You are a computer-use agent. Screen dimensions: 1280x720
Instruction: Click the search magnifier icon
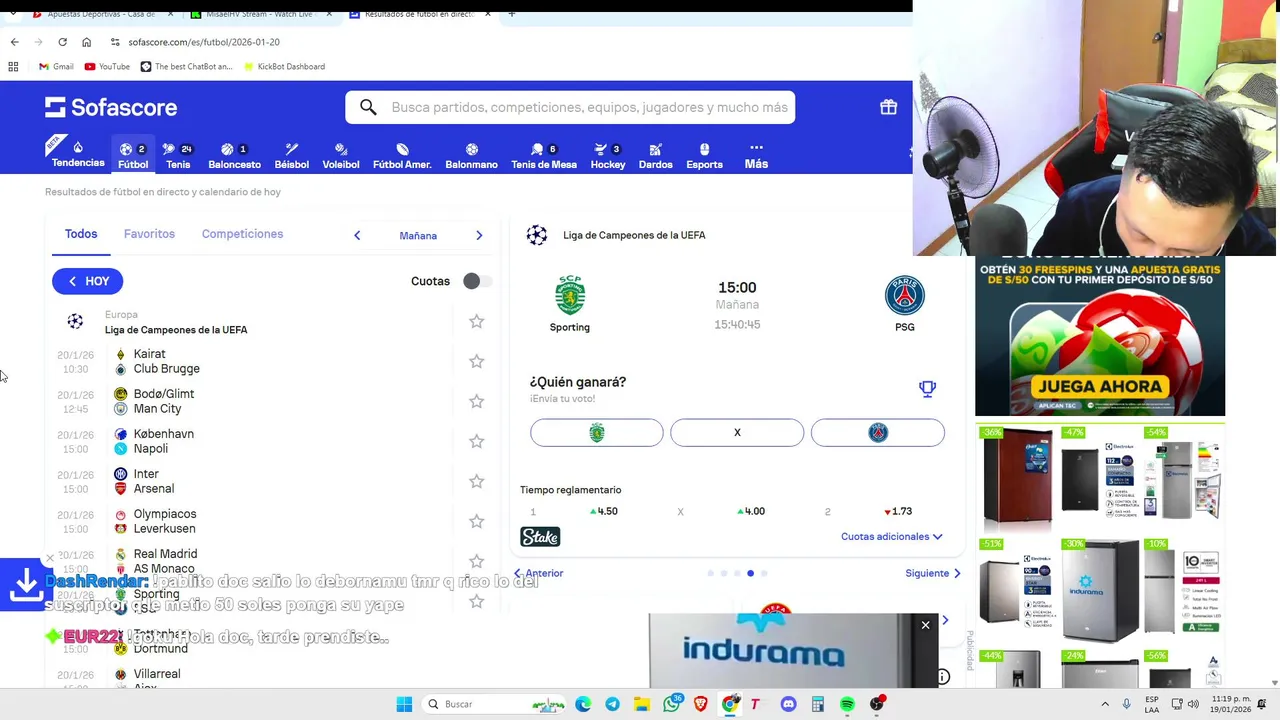pyautogui.click(x=368, y=107)
